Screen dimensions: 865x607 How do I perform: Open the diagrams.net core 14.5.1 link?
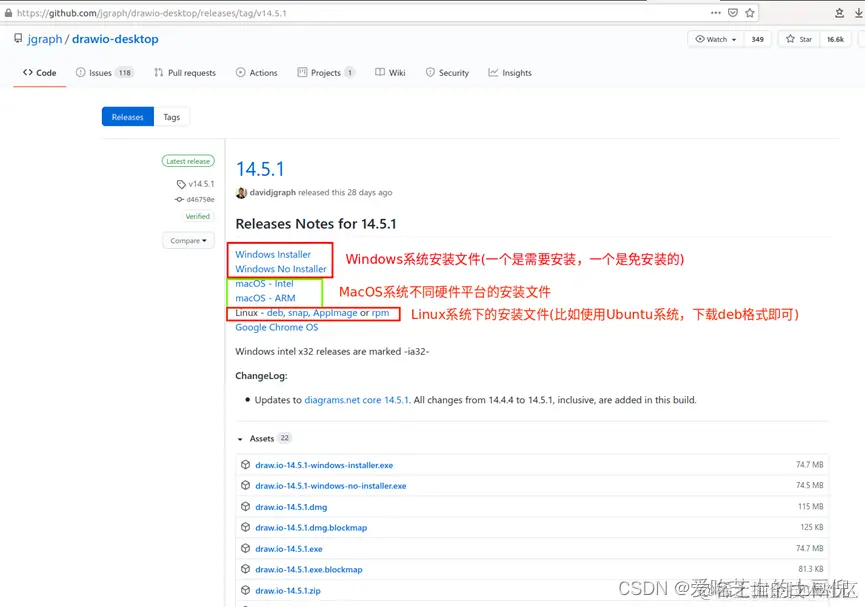point(356,400)
